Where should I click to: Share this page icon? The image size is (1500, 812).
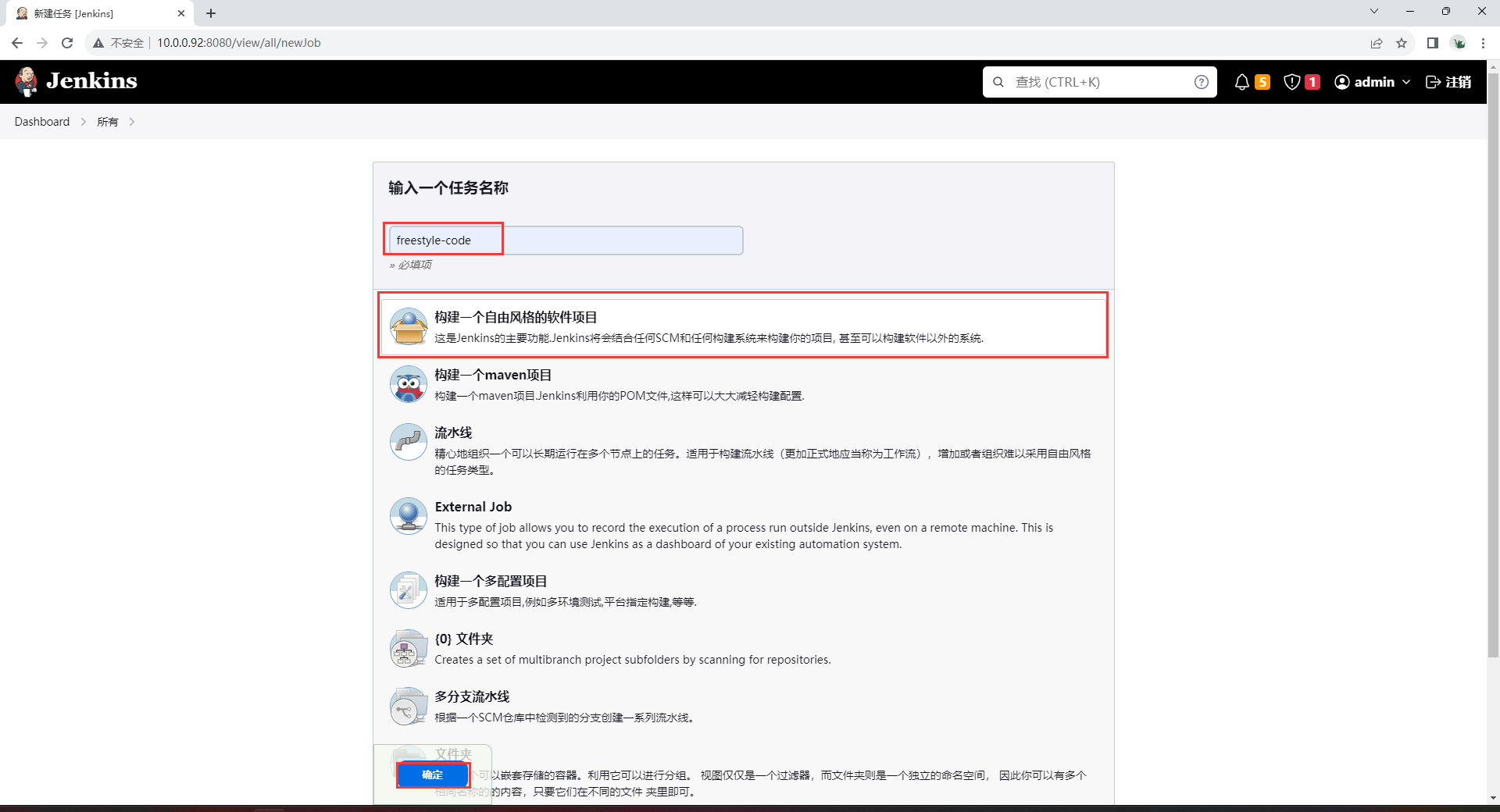tap(1377, 43)
